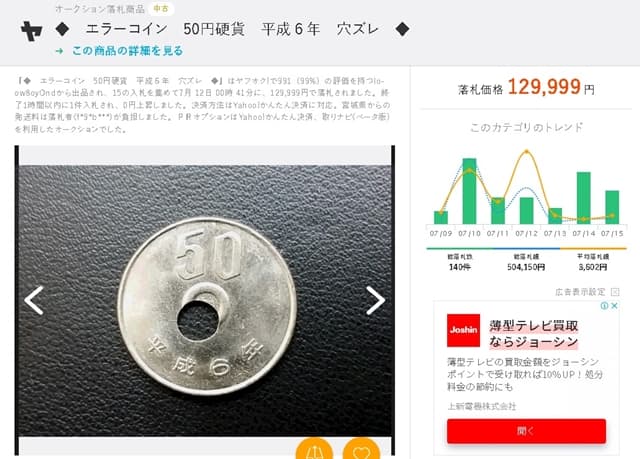Viewport: 640px width, 459px height.
Task: Close the Joshin ad with the X
Action: point(614,306)
